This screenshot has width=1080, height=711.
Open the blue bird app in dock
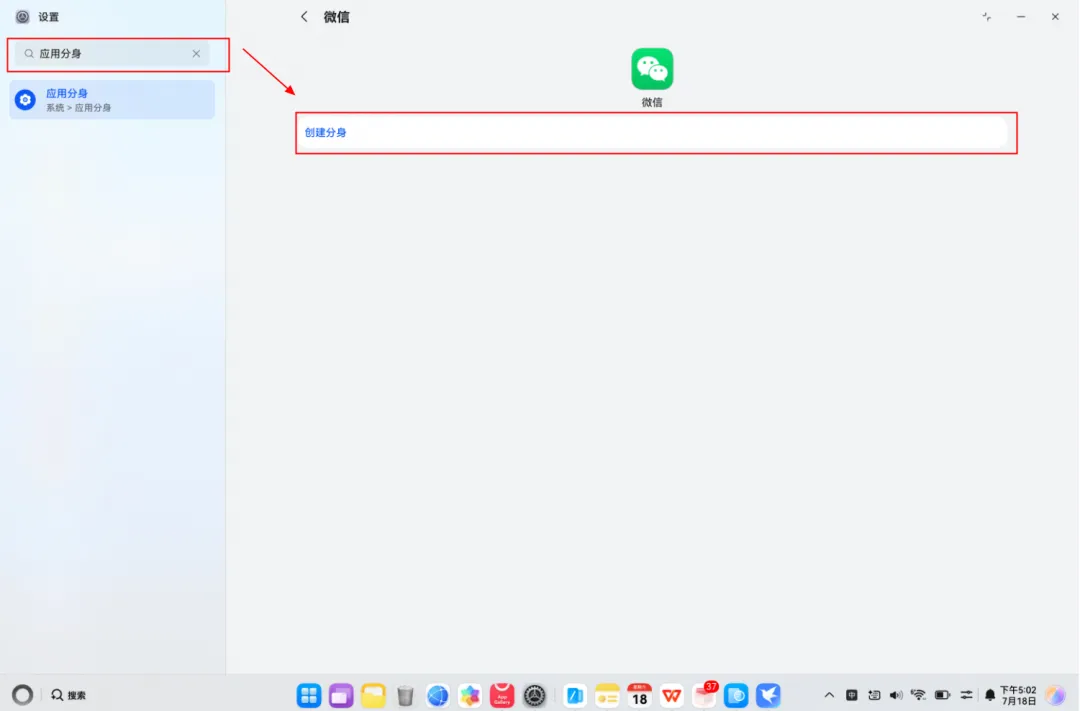pyautogui.click(x=769, y=695)
